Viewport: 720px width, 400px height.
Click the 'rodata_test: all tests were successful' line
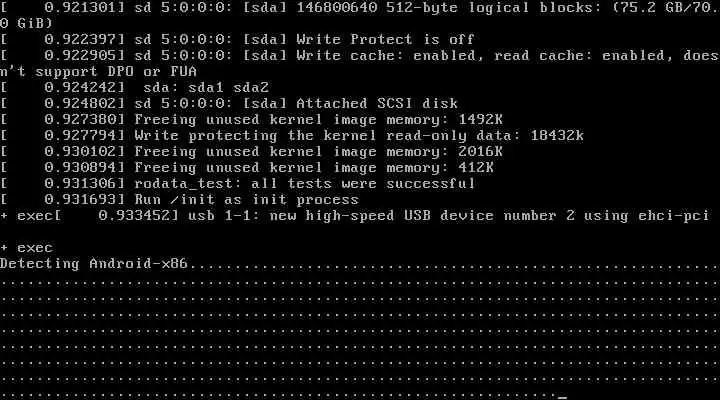(238, 184)
